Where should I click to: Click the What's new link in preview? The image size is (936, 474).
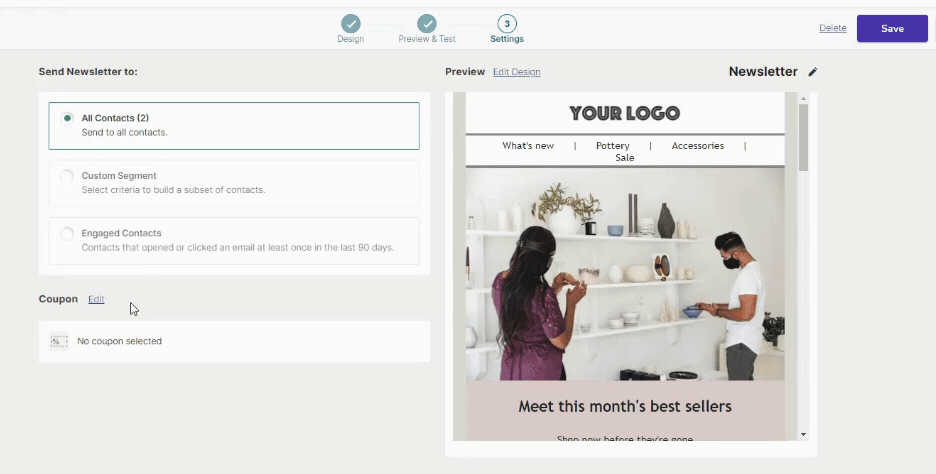528,146
